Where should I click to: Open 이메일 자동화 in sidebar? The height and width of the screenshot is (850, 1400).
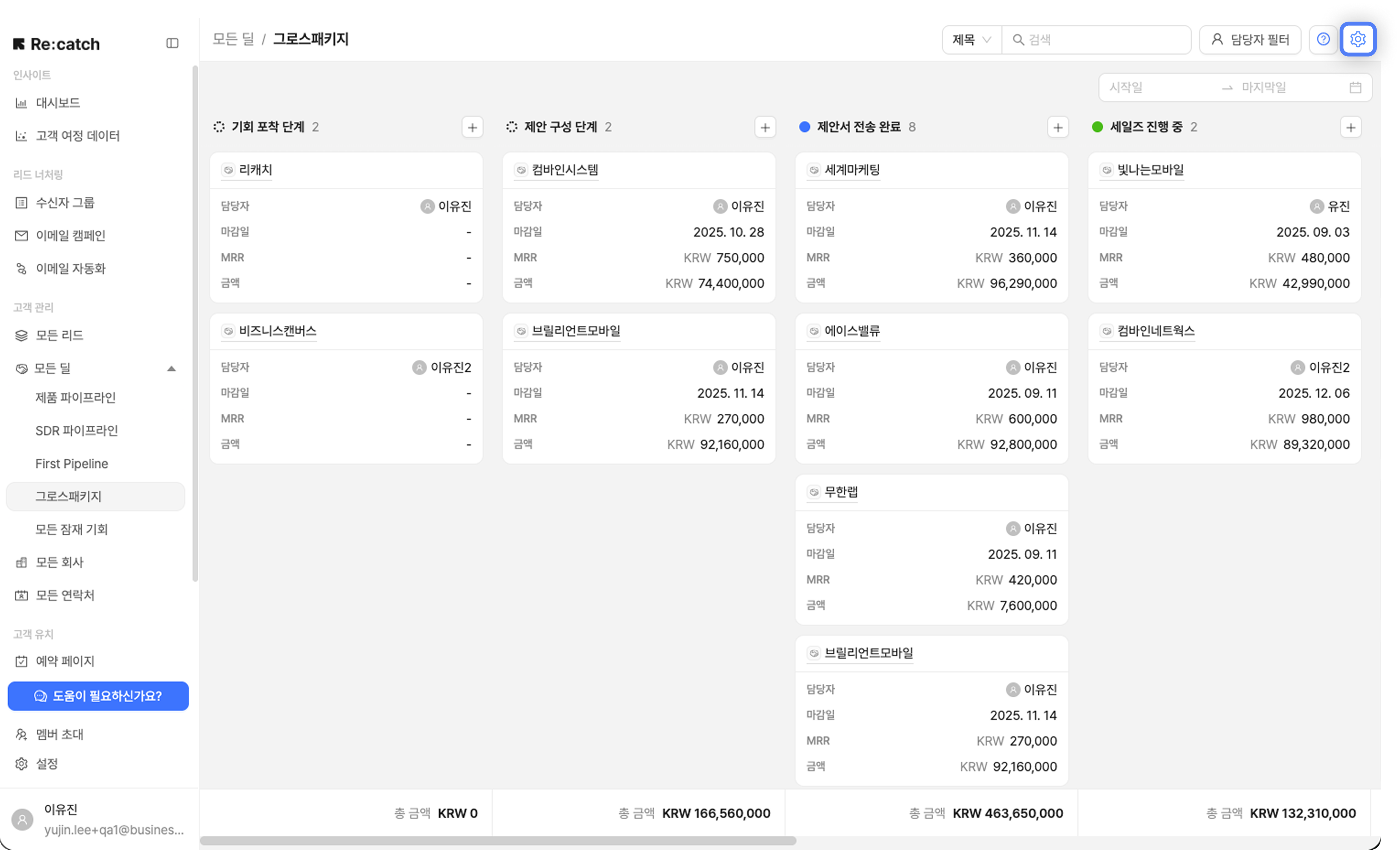coord(70,268)
